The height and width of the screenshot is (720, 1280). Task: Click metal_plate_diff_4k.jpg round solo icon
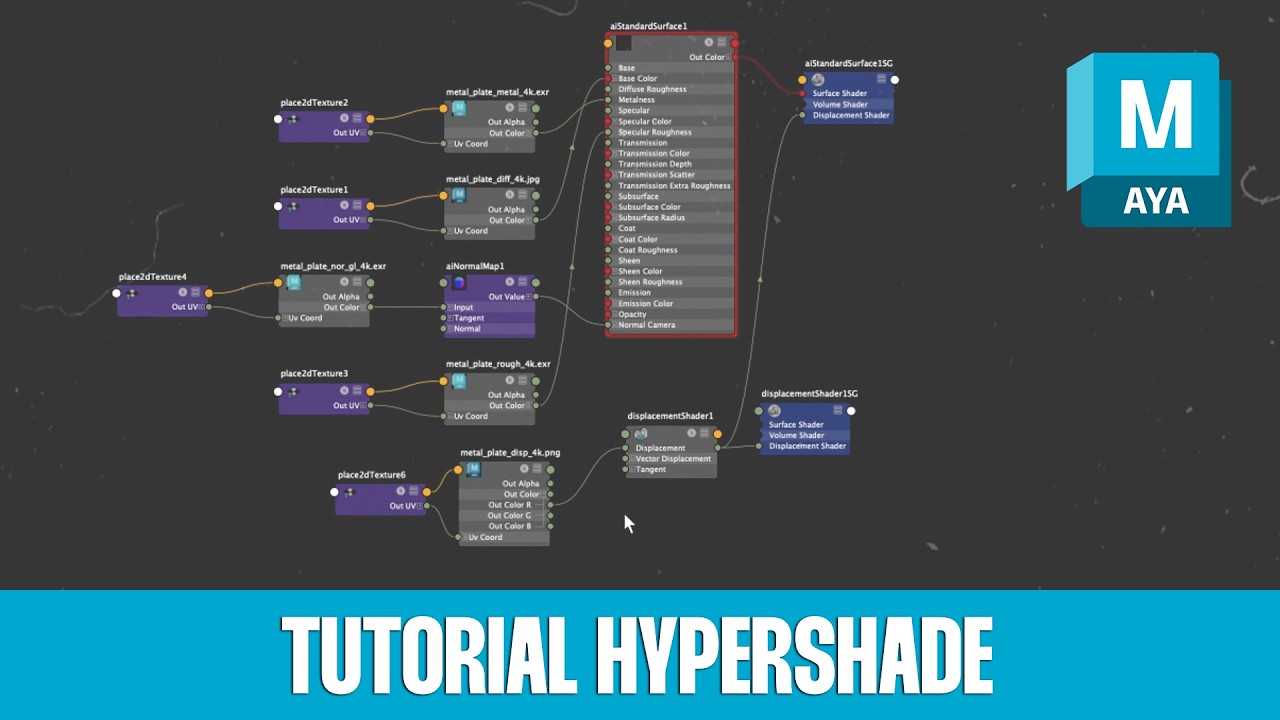pyautogui.click(x=509, y=195)
